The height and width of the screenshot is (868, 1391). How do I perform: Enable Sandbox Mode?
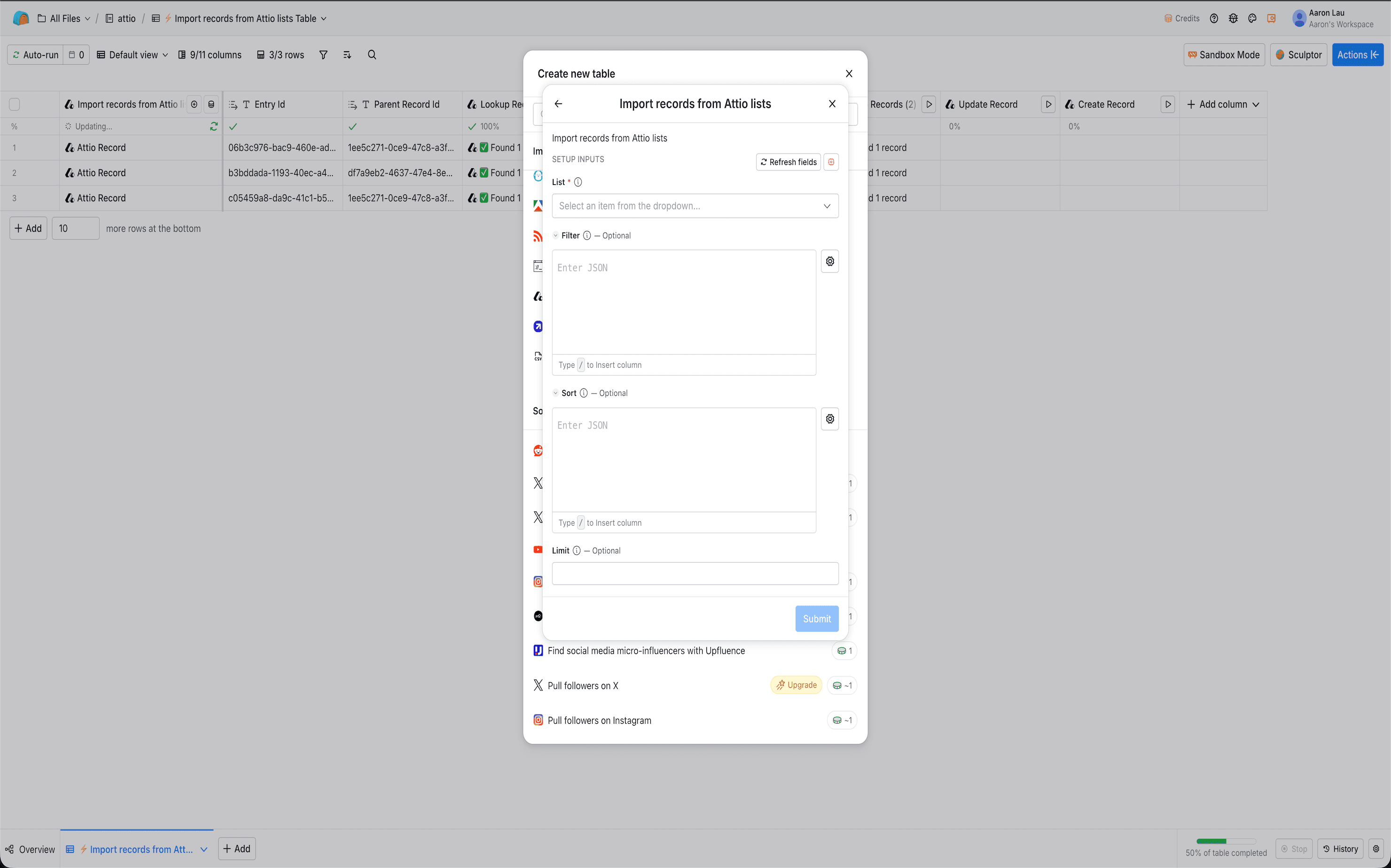(1224, 54)
